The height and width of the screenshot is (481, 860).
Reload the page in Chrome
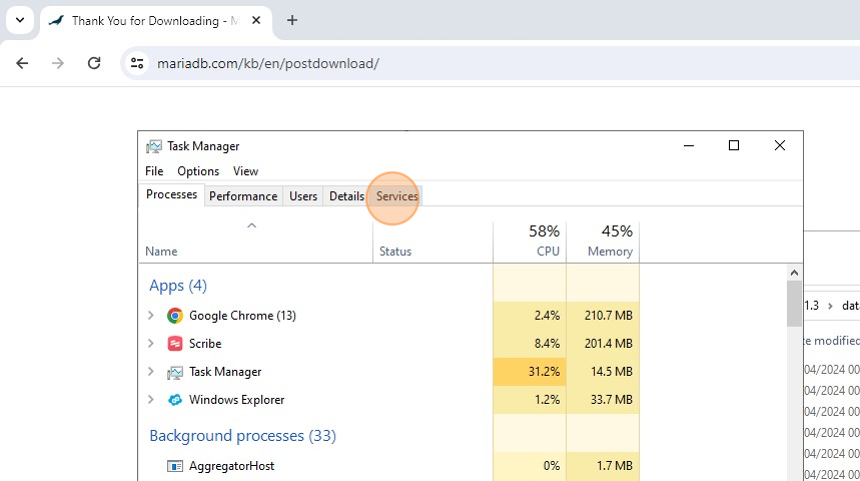(94, 63)
